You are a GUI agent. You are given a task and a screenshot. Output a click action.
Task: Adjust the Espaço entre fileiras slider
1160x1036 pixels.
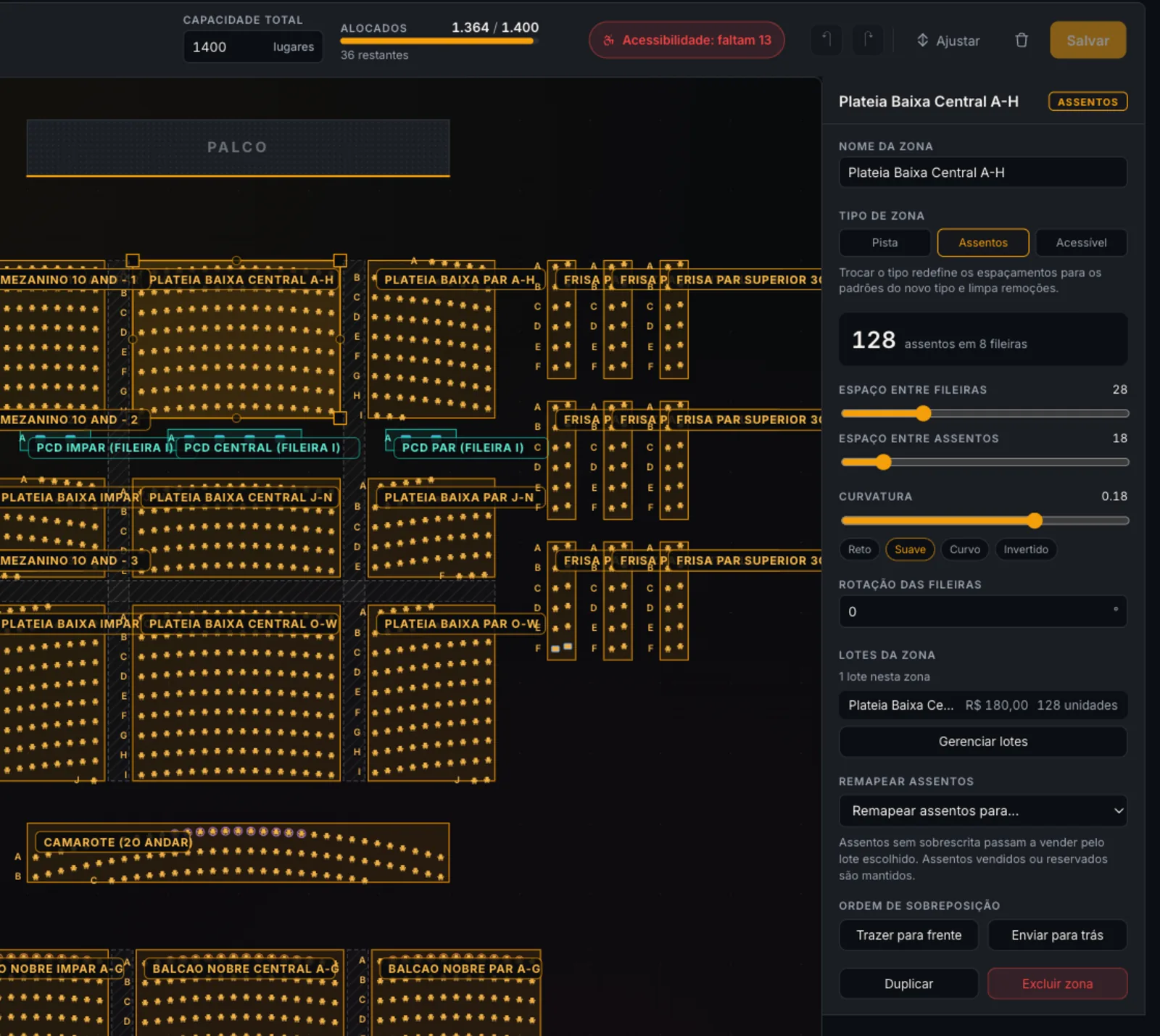coord(923,413)
